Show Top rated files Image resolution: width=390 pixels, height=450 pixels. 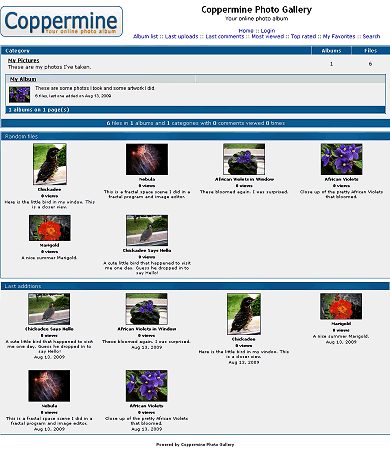303,36
